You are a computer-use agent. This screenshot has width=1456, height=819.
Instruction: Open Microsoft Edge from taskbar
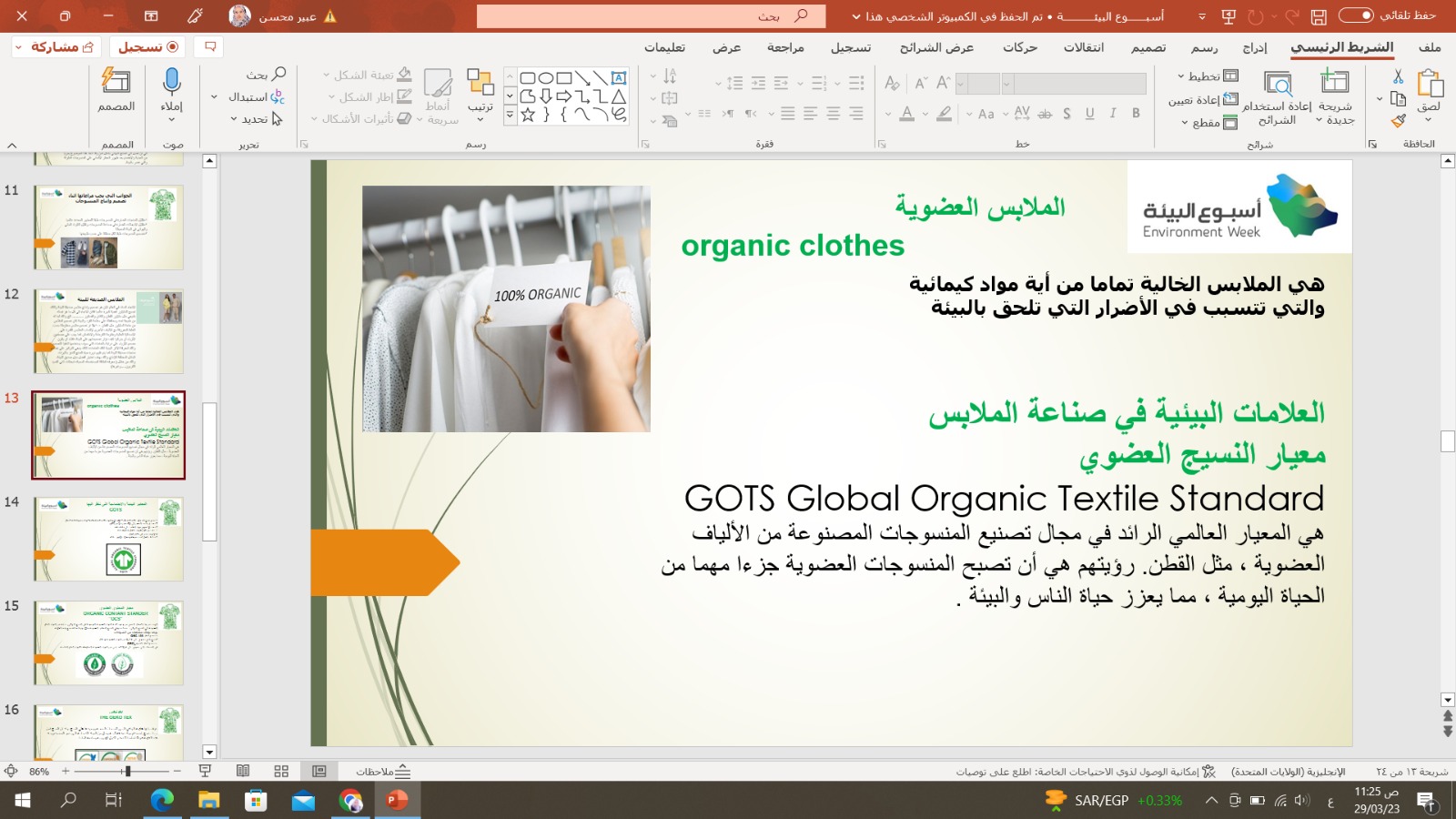click(x=162, y=800)
